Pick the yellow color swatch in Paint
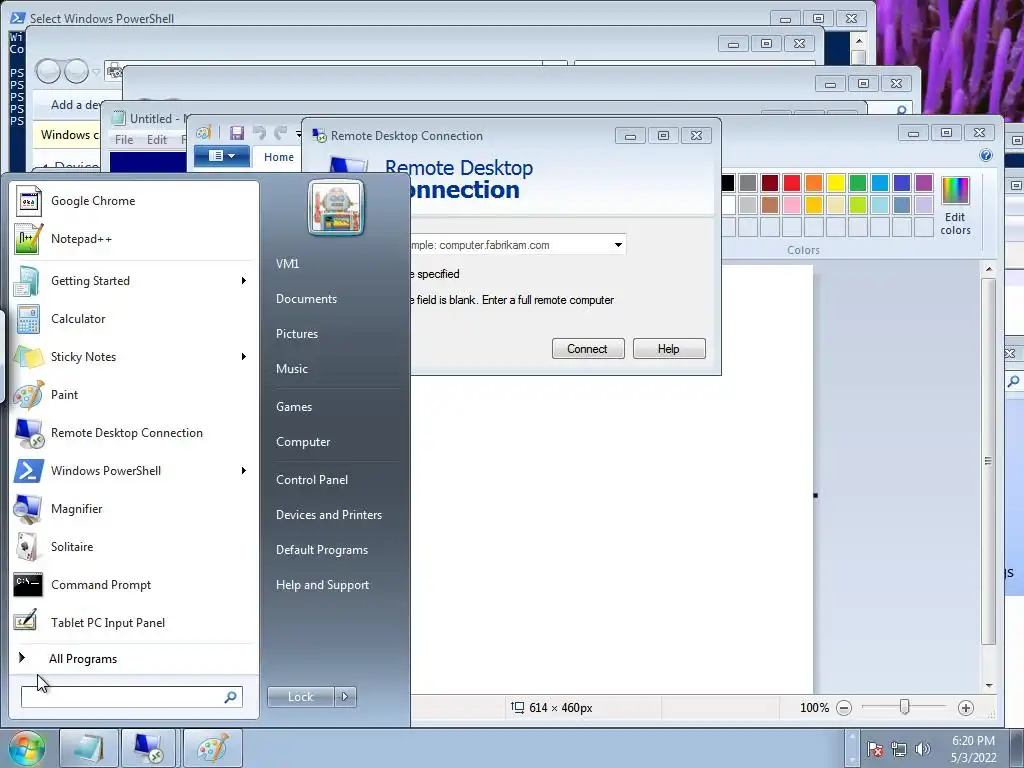Screen dimensions: 1024x768 click(836, 183)
